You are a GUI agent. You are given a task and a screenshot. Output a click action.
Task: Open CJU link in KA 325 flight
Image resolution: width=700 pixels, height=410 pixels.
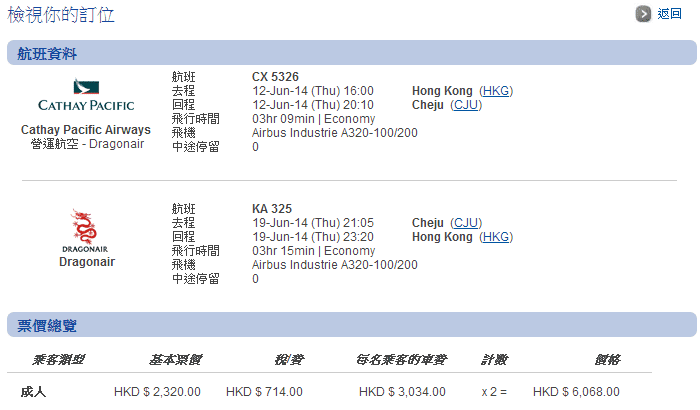[x=465, y=223]
